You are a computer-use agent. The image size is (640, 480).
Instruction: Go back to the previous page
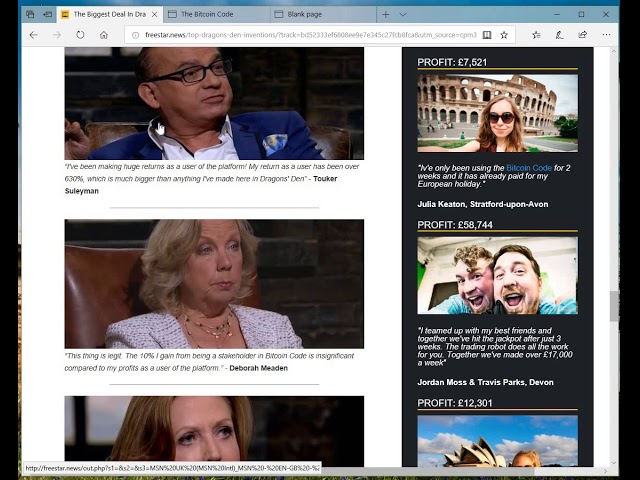(33, 35)
